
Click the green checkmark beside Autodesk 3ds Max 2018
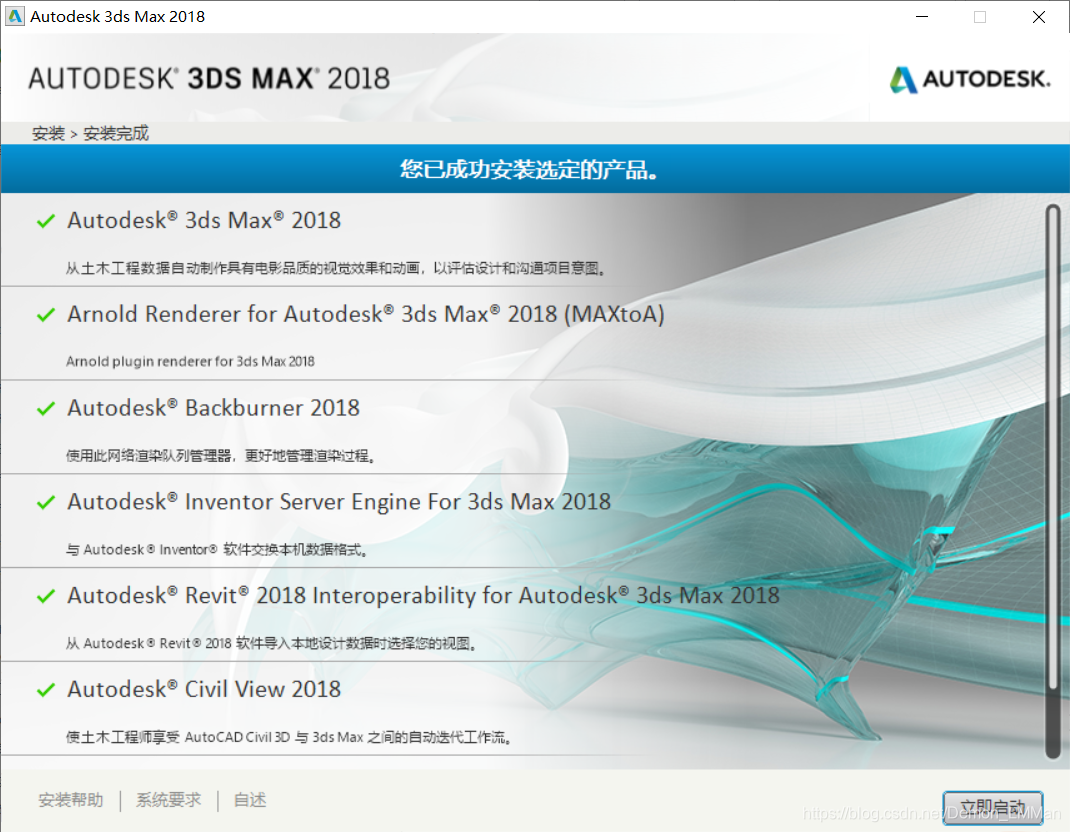[46, 221]
